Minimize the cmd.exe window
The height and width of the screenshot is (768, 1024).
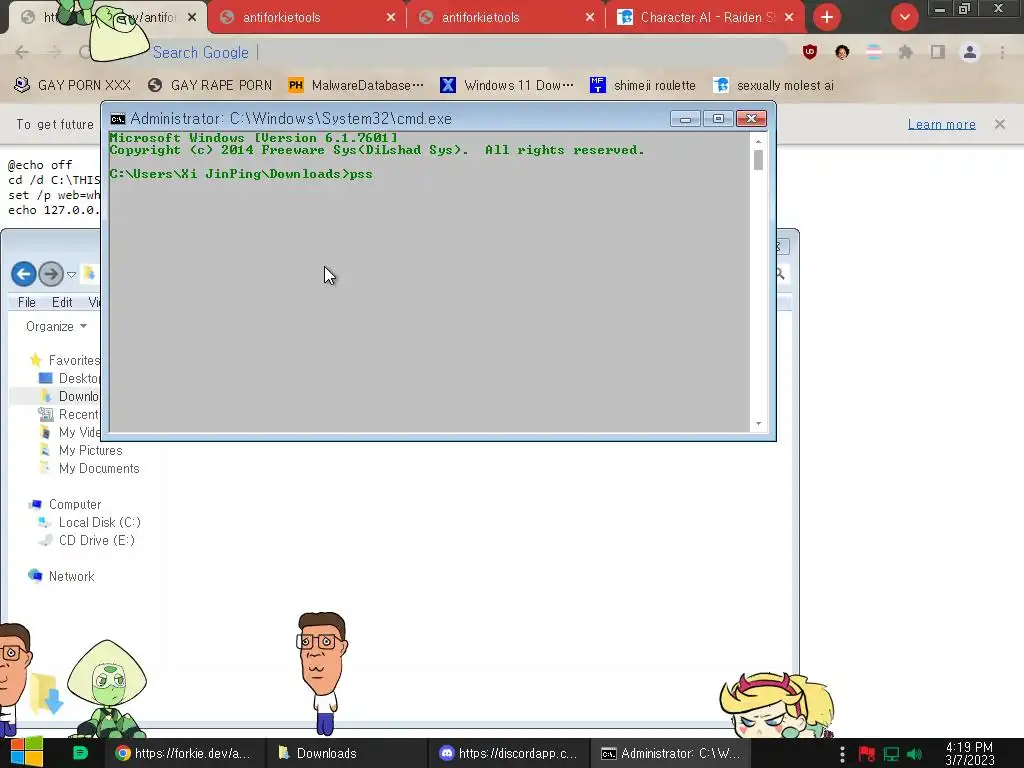[x=685, y=119]
